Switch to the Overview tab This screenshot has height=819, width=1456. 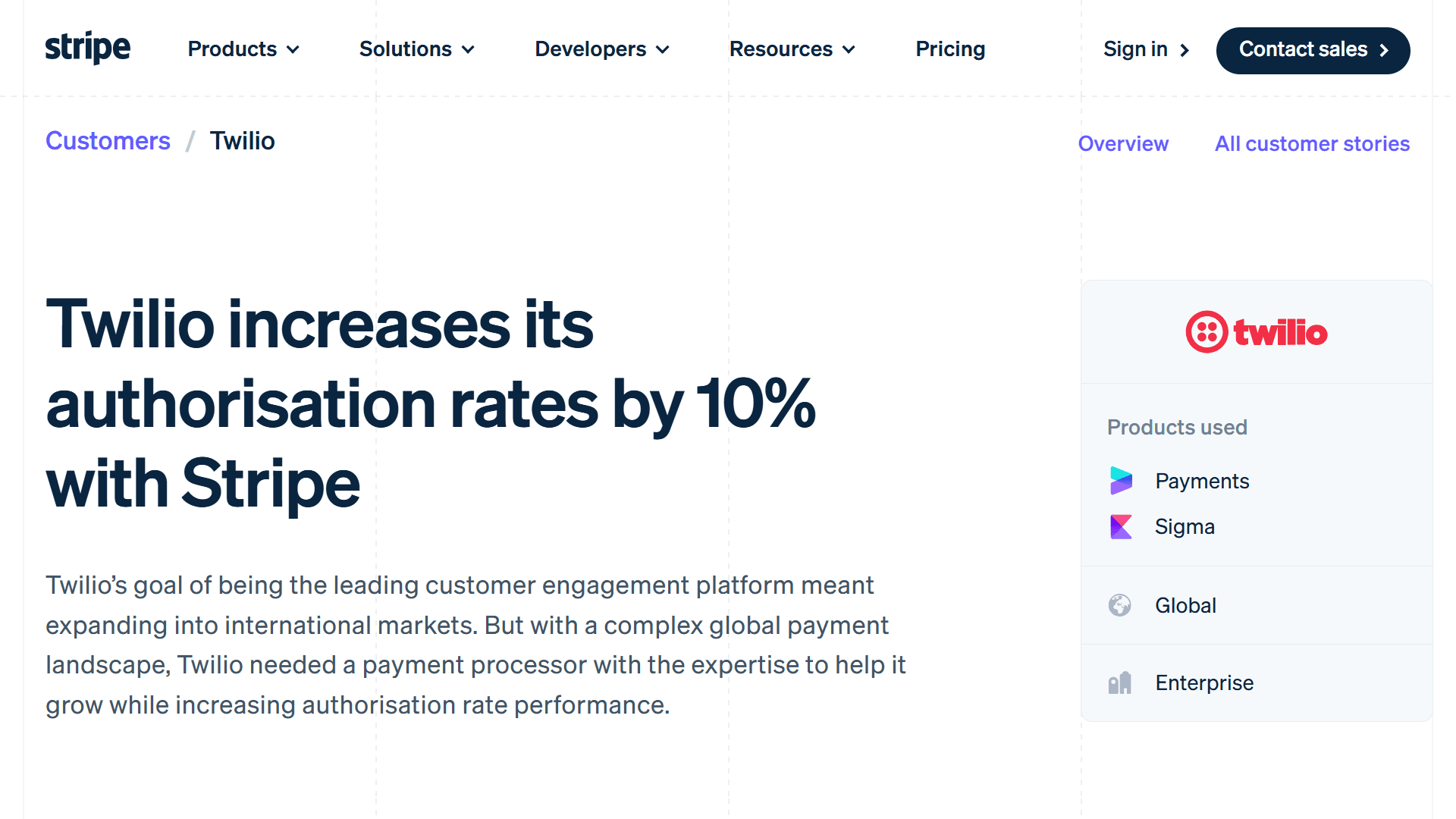pos(1123,143)
